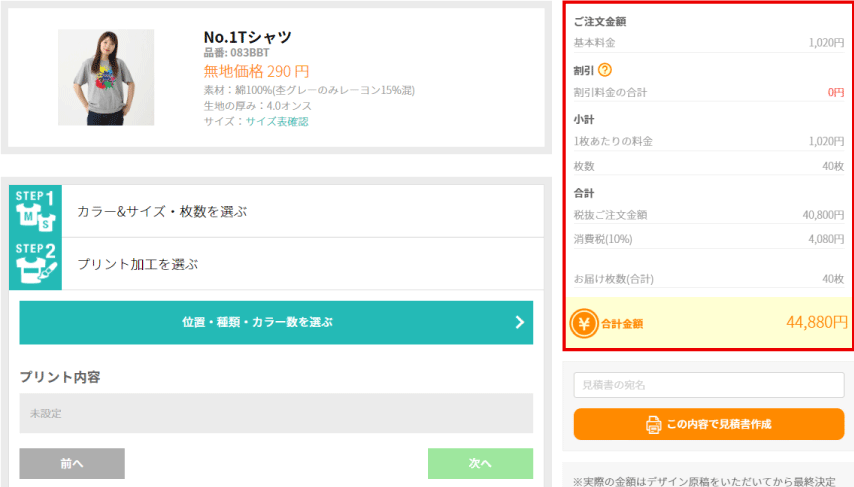Click the discount help question mark icon

[605, 70]
